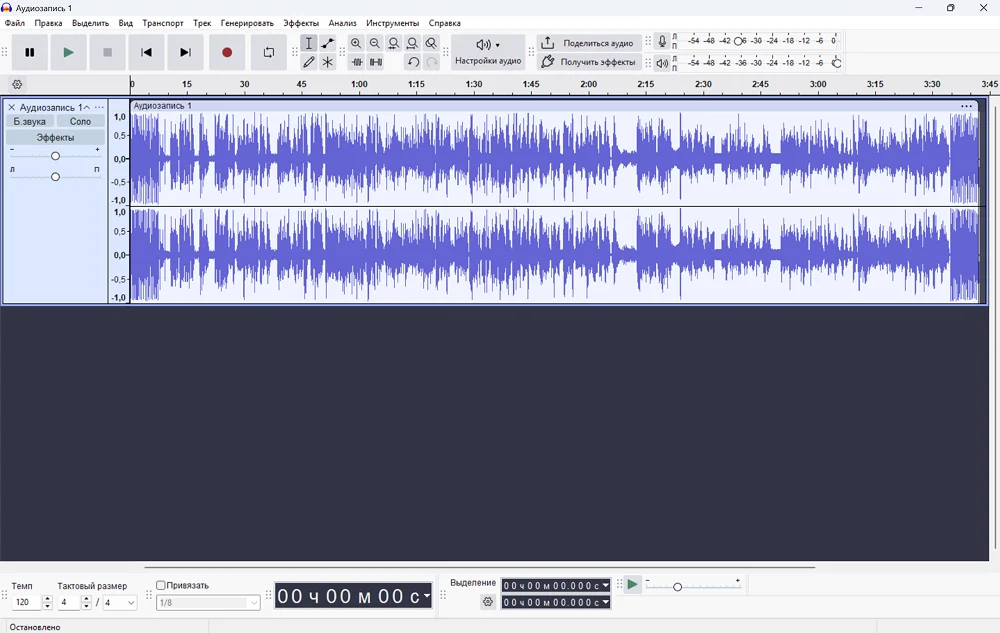
Task: Increase time signature numerator stepper
Action: [86, 599]
